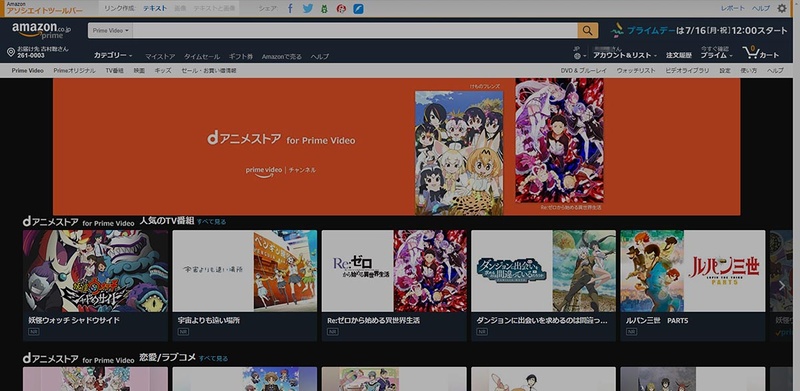Open ギフト券
The image size is (800, 391).
pyautogui.click(x=240, y=57)
